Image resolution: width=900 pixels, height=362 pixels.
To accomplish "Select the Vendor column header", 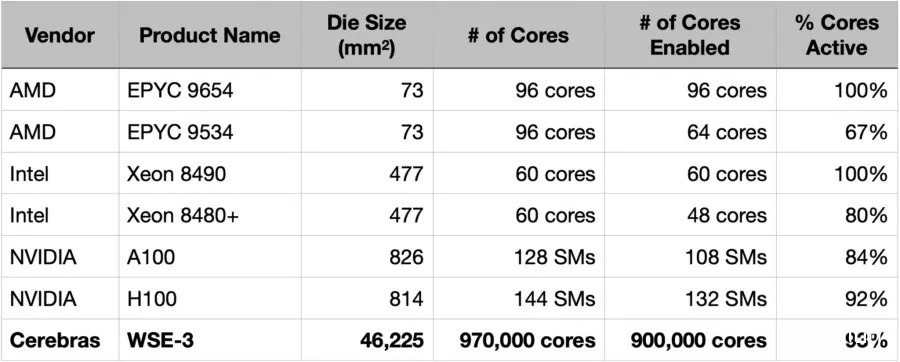I will 60,36.
